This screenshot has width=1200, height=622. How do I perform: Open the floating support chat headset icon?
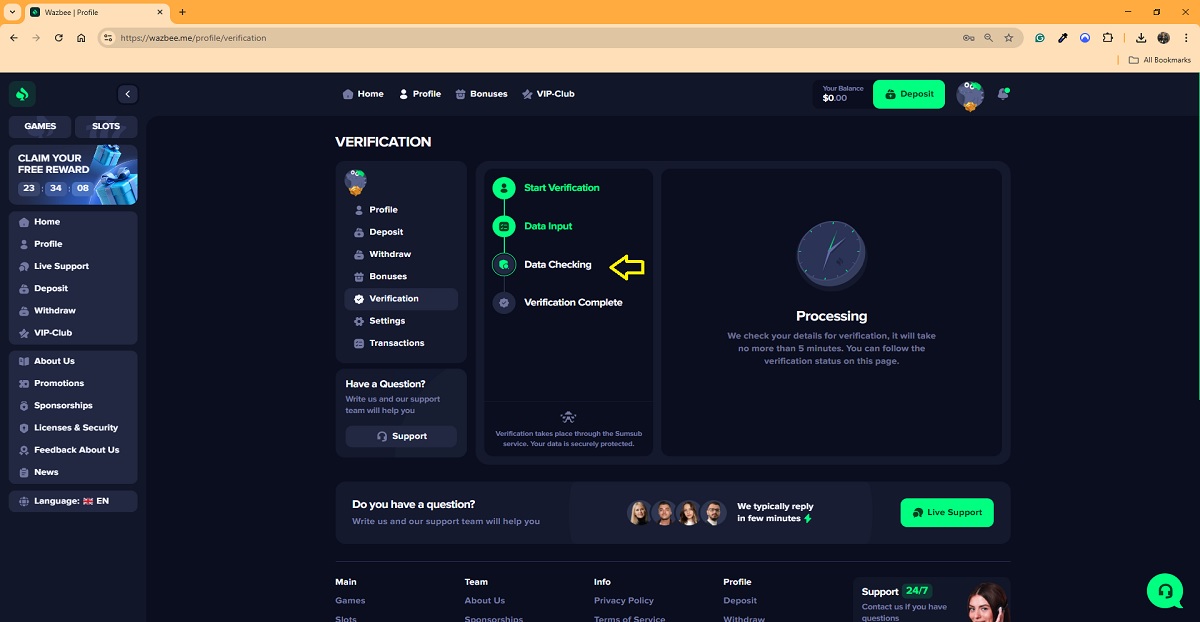(x=1165, y=590)
